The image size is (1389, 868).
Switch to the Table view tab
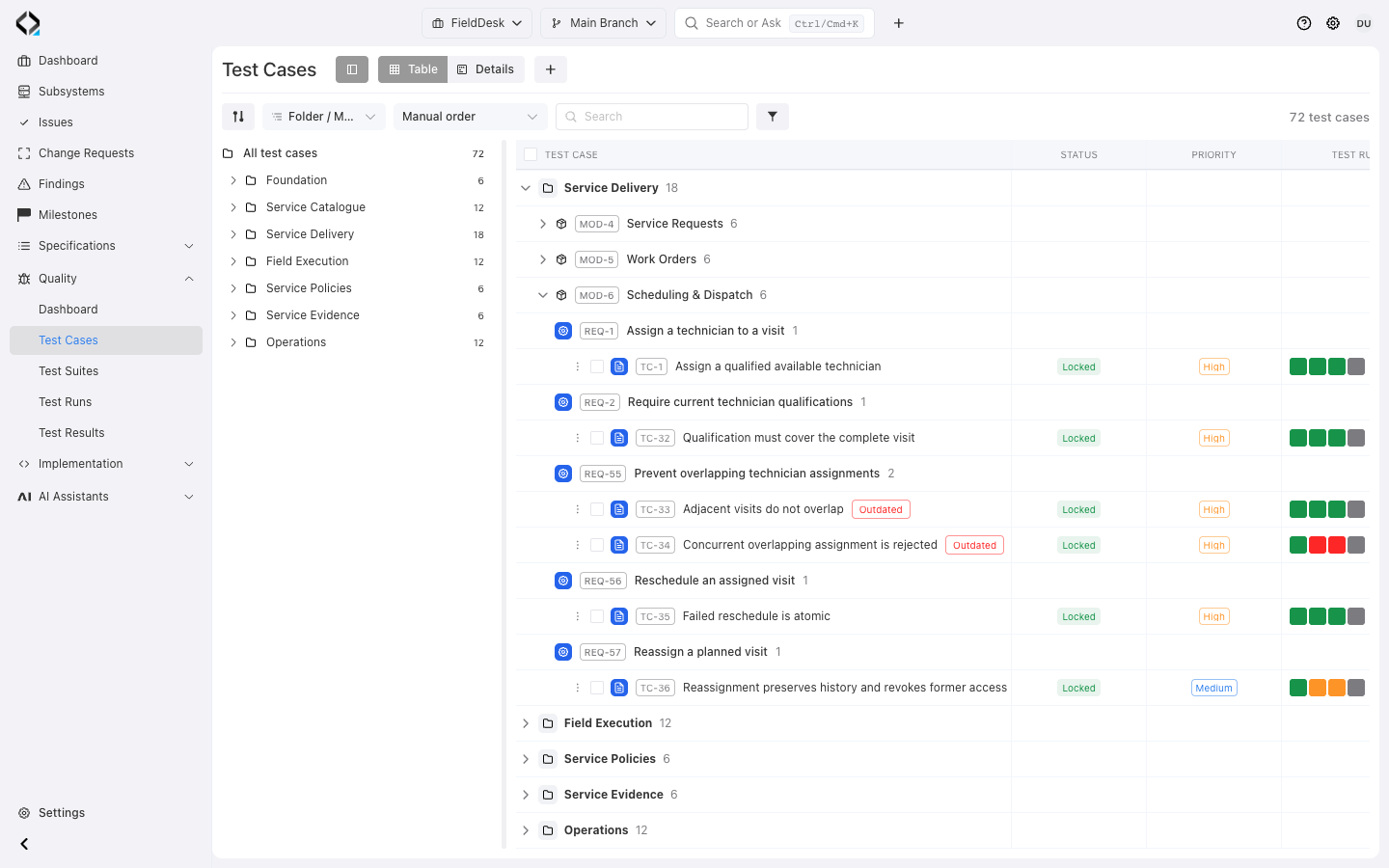(x=413, y=69)
